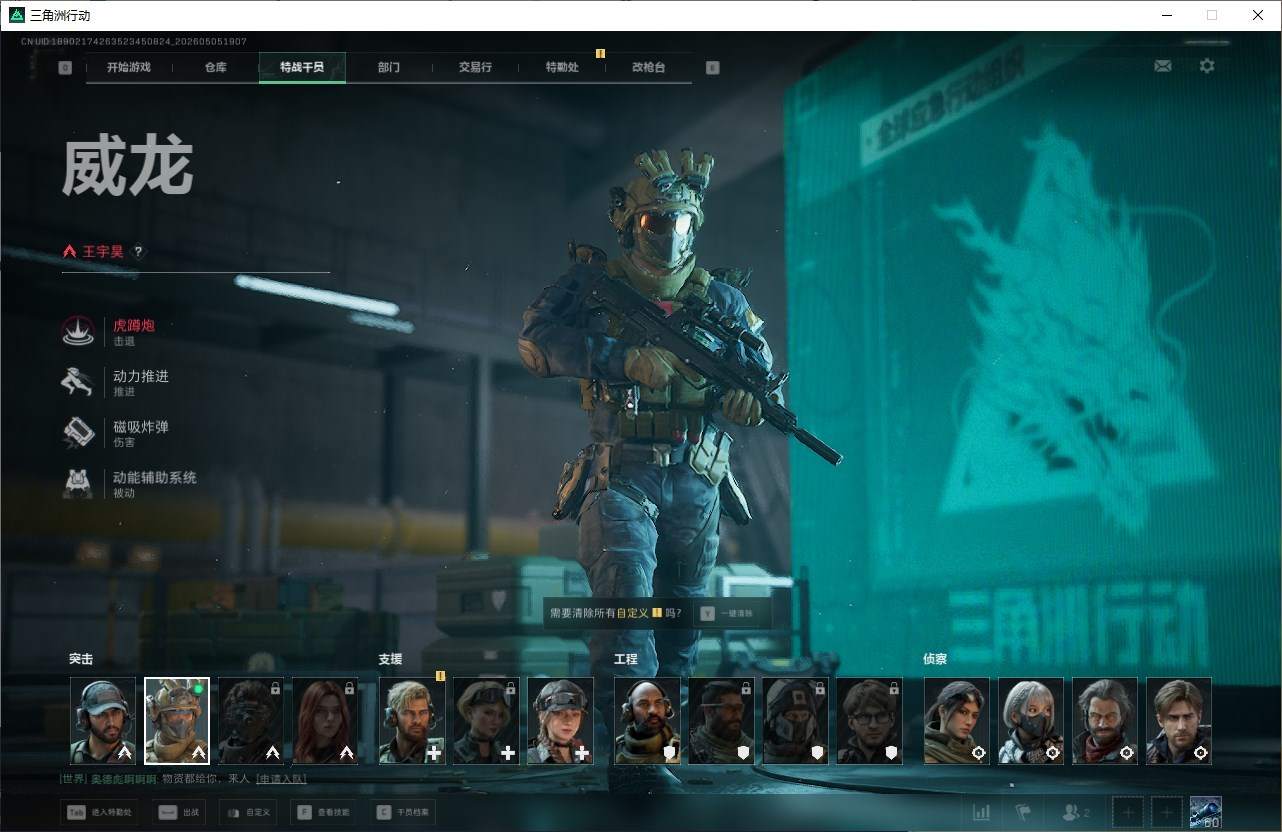
Task: Select locked 工程 operator wearing glasses
Action: pyautogui.click(x=869, y=721)
